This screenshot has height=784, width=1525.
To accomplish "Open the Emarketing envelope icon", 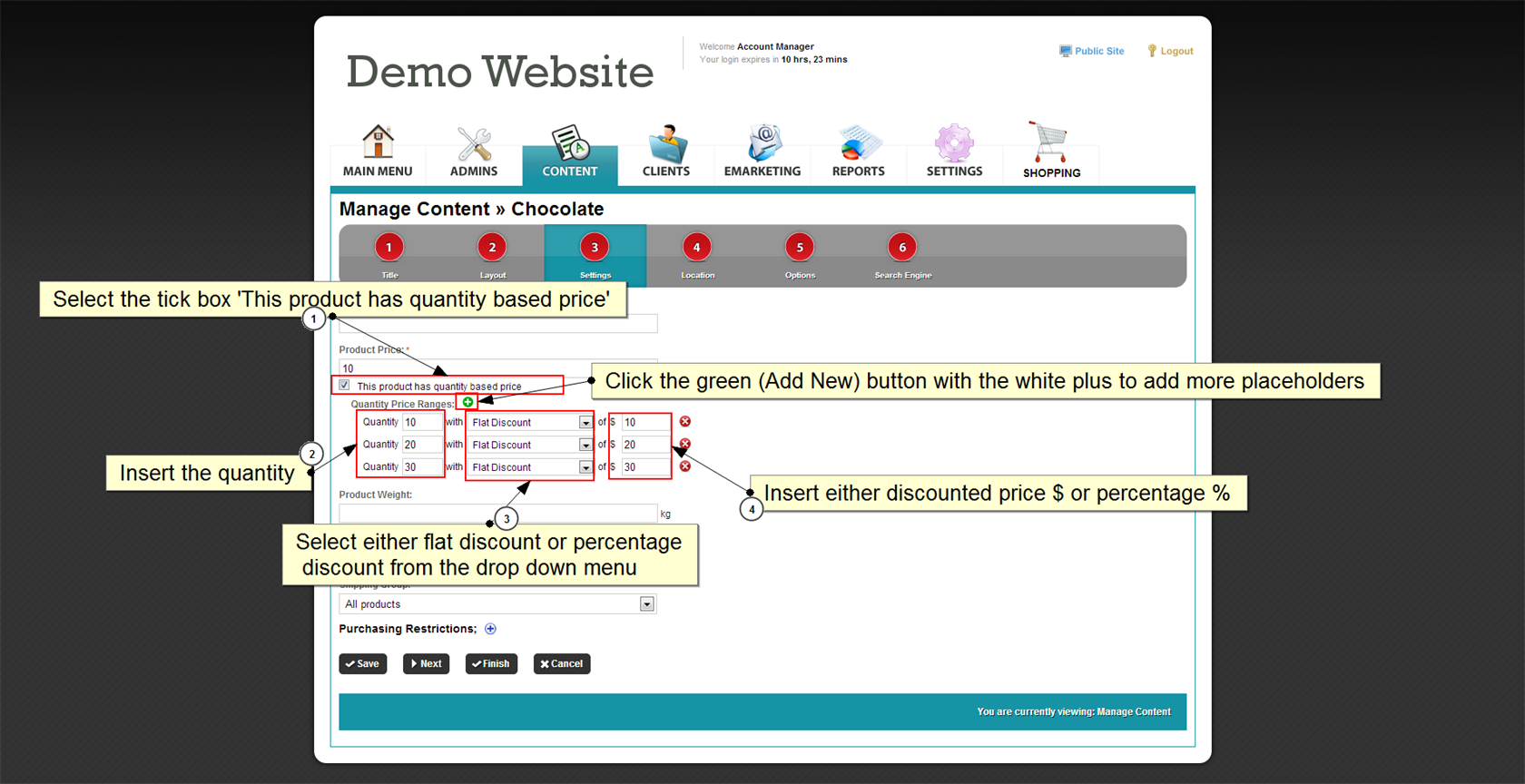I will pyautogui.click(x=762, y=144).
